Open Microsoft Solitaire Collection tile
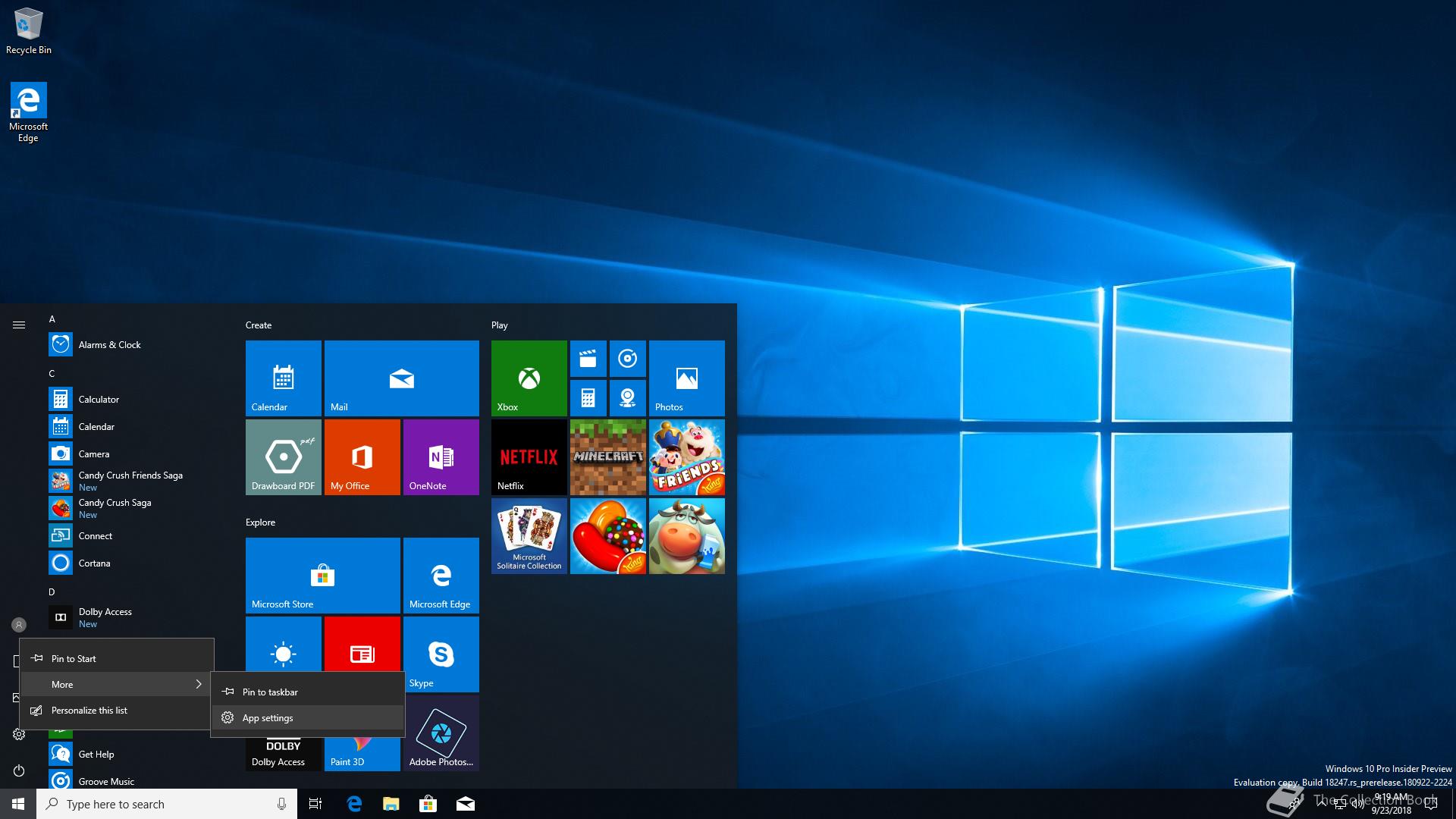This screenshot has width=1456, height=819. pyautogui.click(x=529, y=535)
